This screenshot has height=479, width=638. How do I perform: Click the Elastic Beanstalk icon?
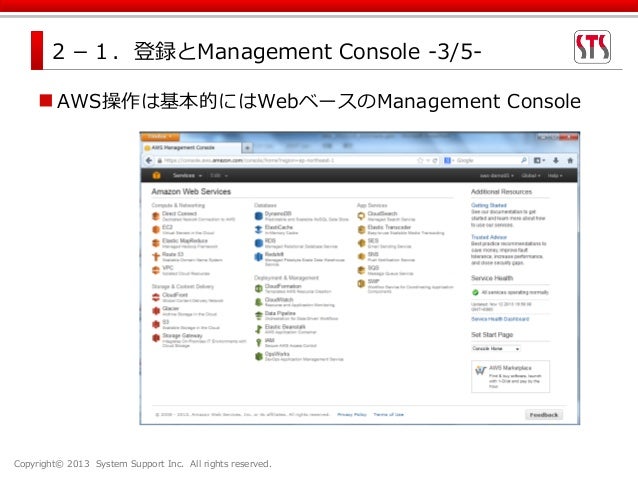pyautogui.click(x=258, y=329)
